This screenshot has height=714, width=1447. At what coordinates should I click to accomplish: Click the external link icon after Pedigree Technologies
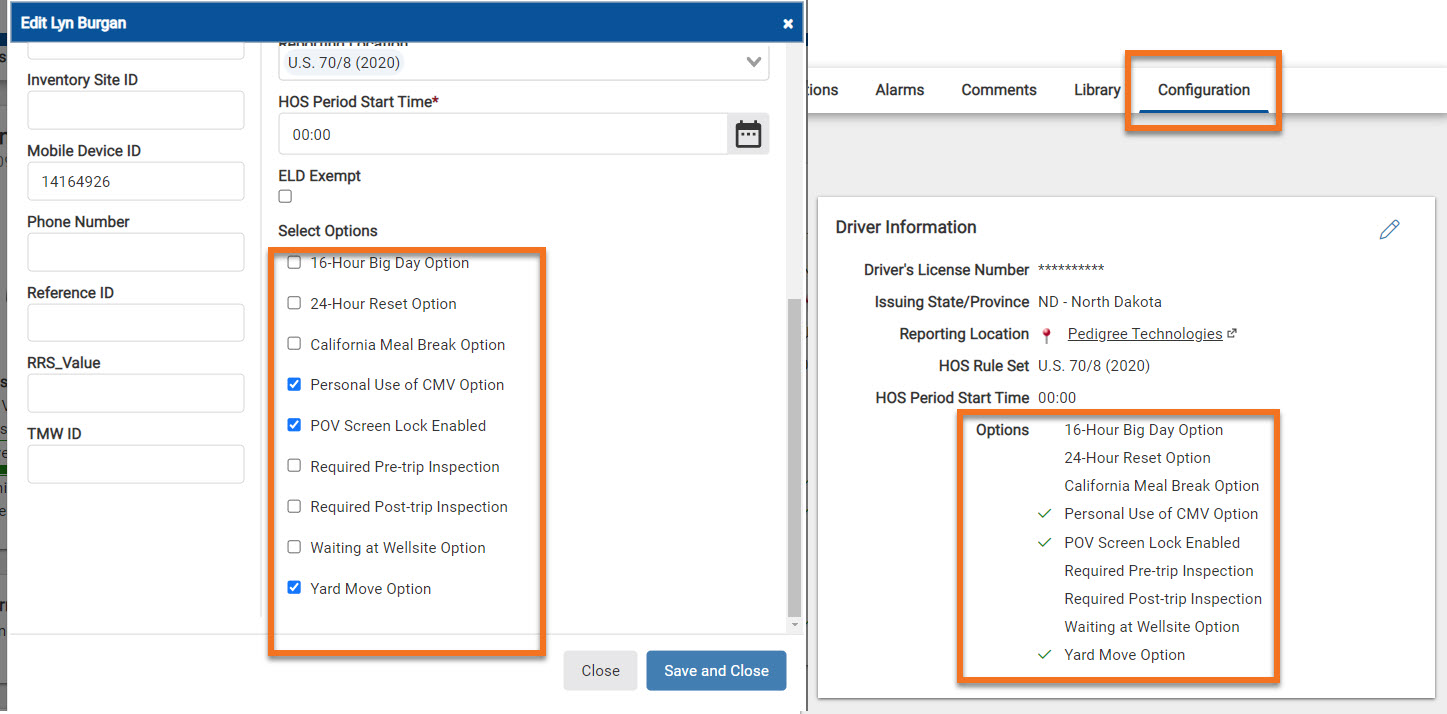1232,334
